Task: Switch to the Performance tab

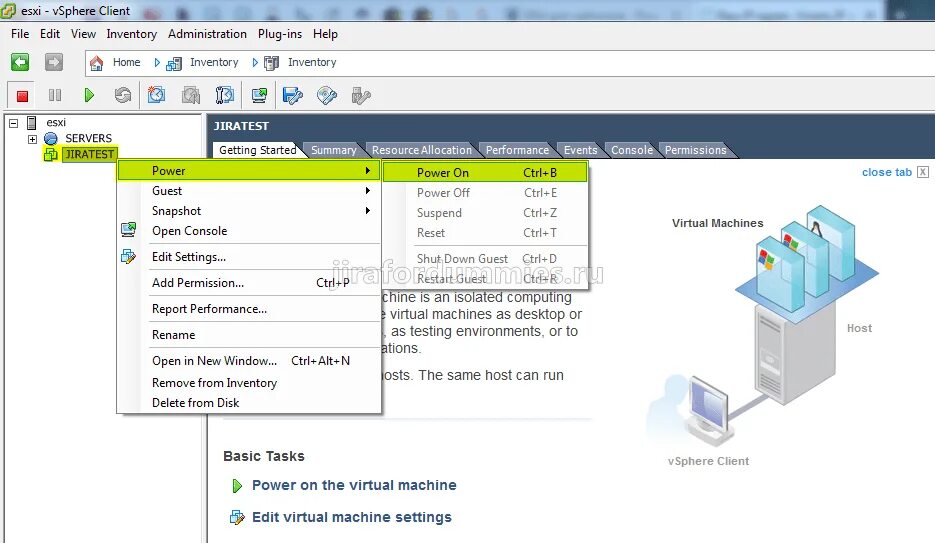Action: (517, 150)
